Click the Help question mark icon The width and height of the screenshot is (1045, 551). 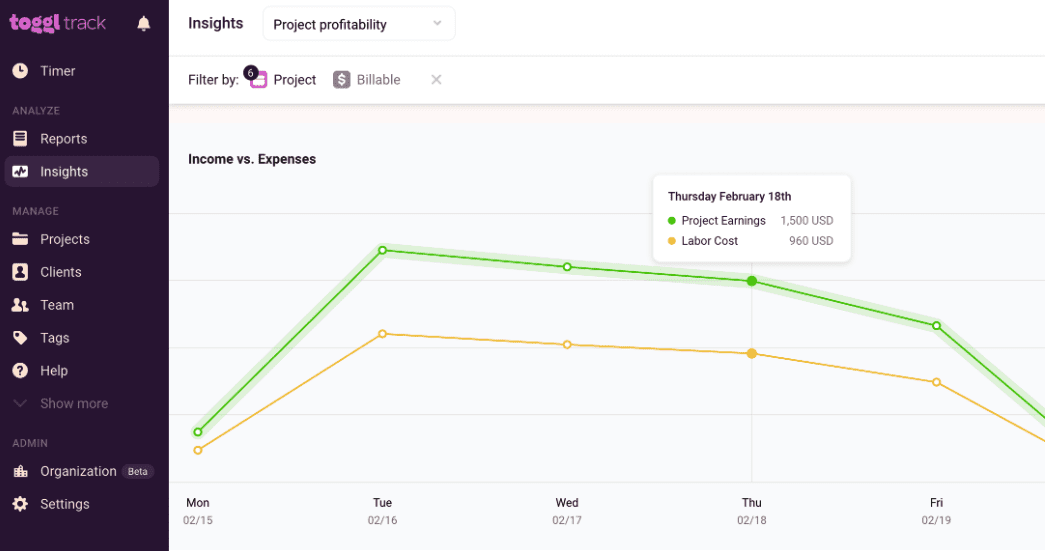pos(20,371)
